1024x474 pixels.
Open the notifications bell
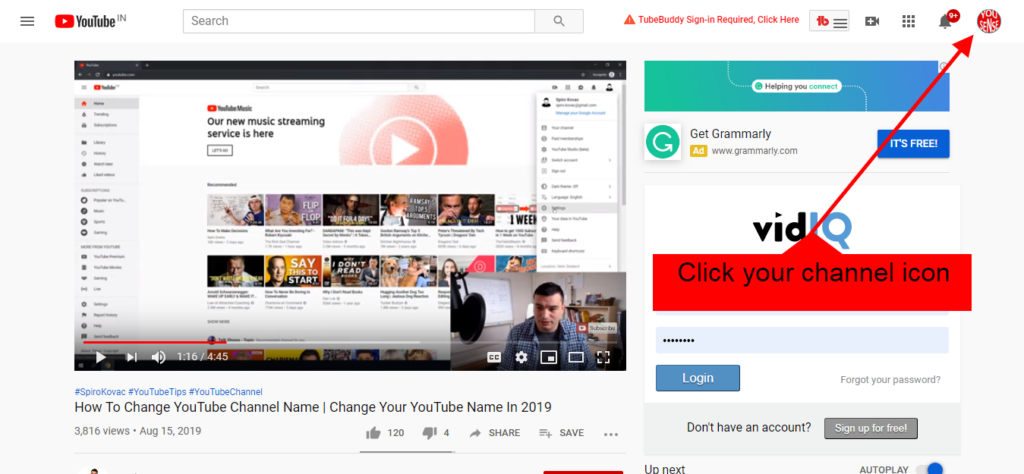(x=945, y=21)
